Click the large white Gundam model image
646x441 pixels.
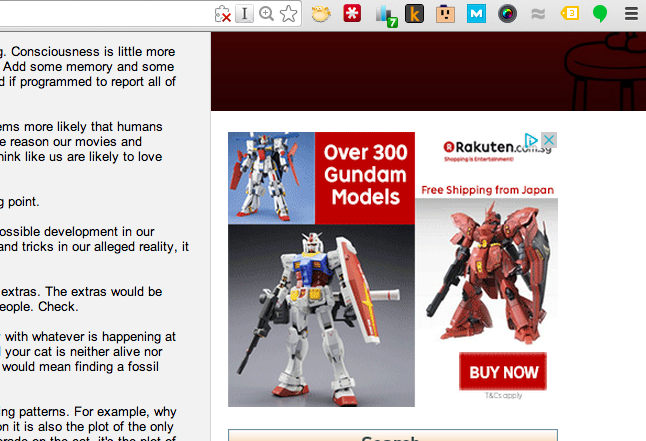coord(321,316)
